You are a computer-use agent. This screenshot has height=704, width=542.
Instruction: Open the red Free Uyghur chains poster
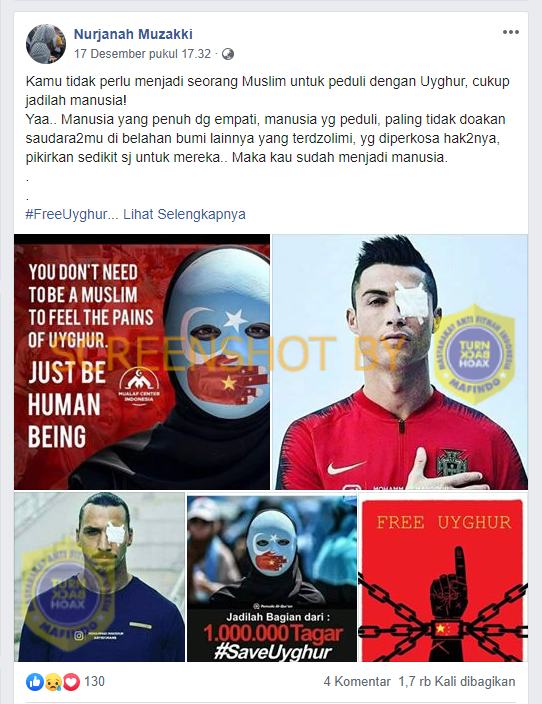[x=443, y=577]
